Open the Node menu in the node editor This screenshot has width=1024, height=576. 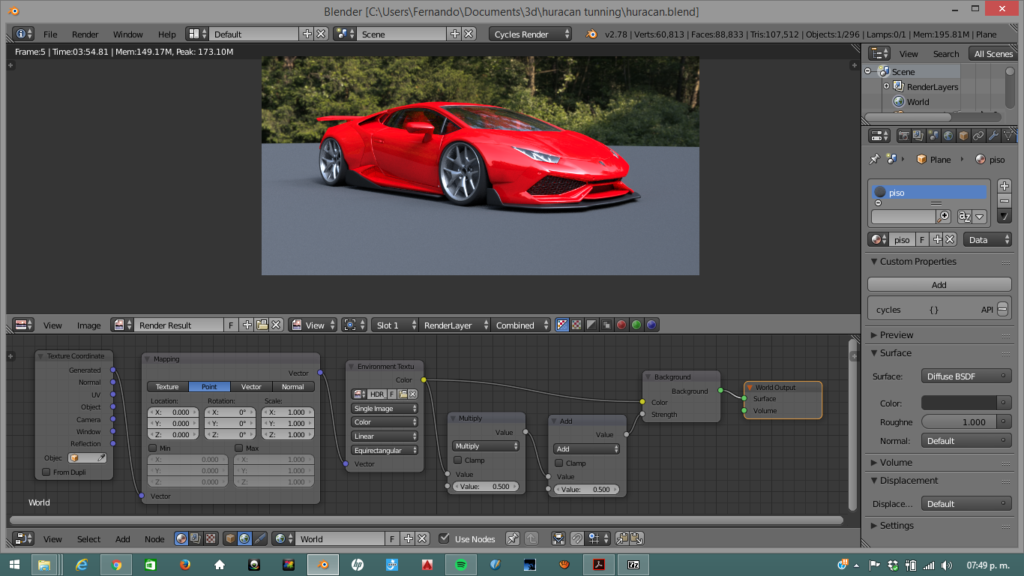[x=153, y=539]
